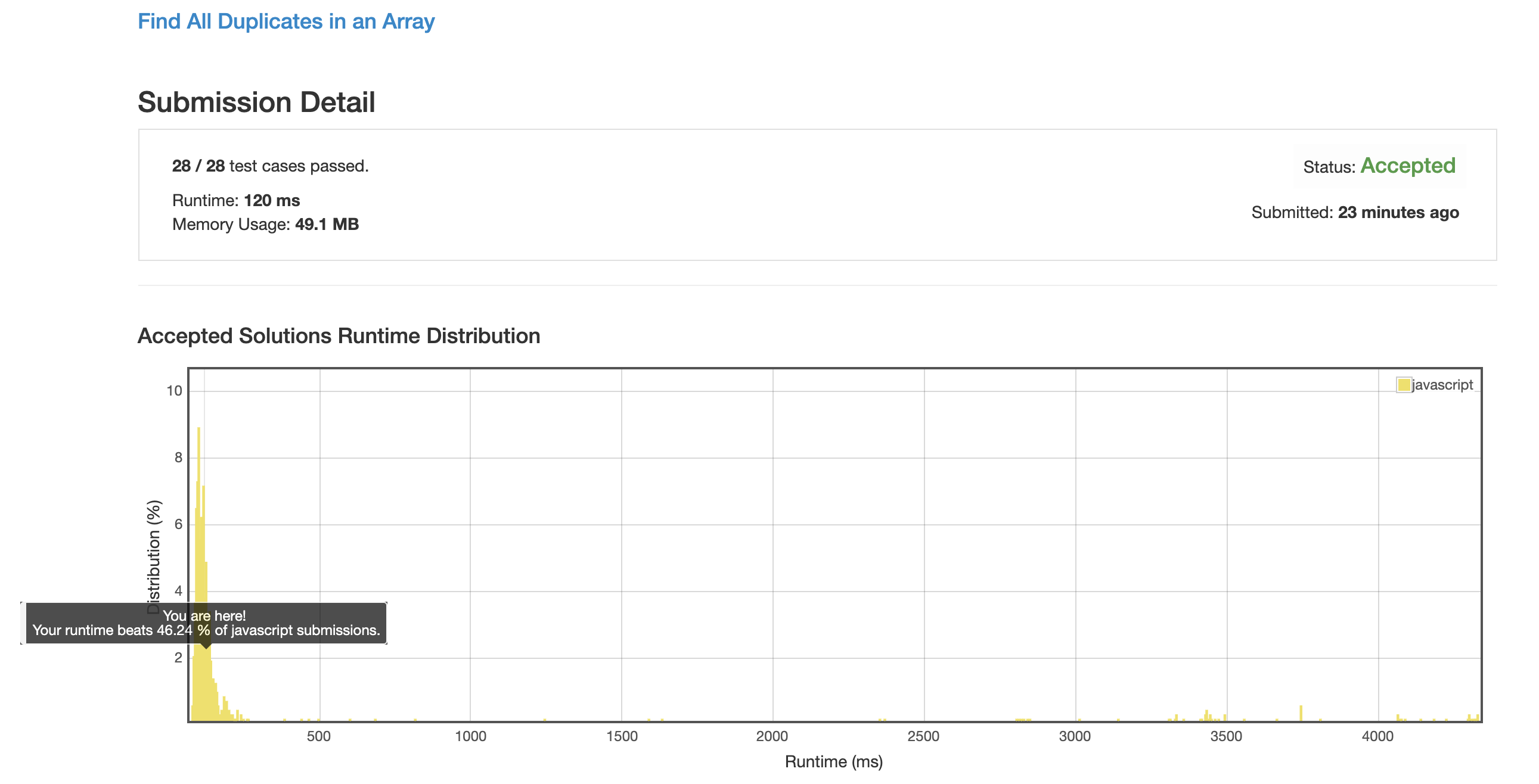Open the Find All Duplicates in an Array link
The height and width of the screenshot is (784, 1539).
click(x=286, y=21)
